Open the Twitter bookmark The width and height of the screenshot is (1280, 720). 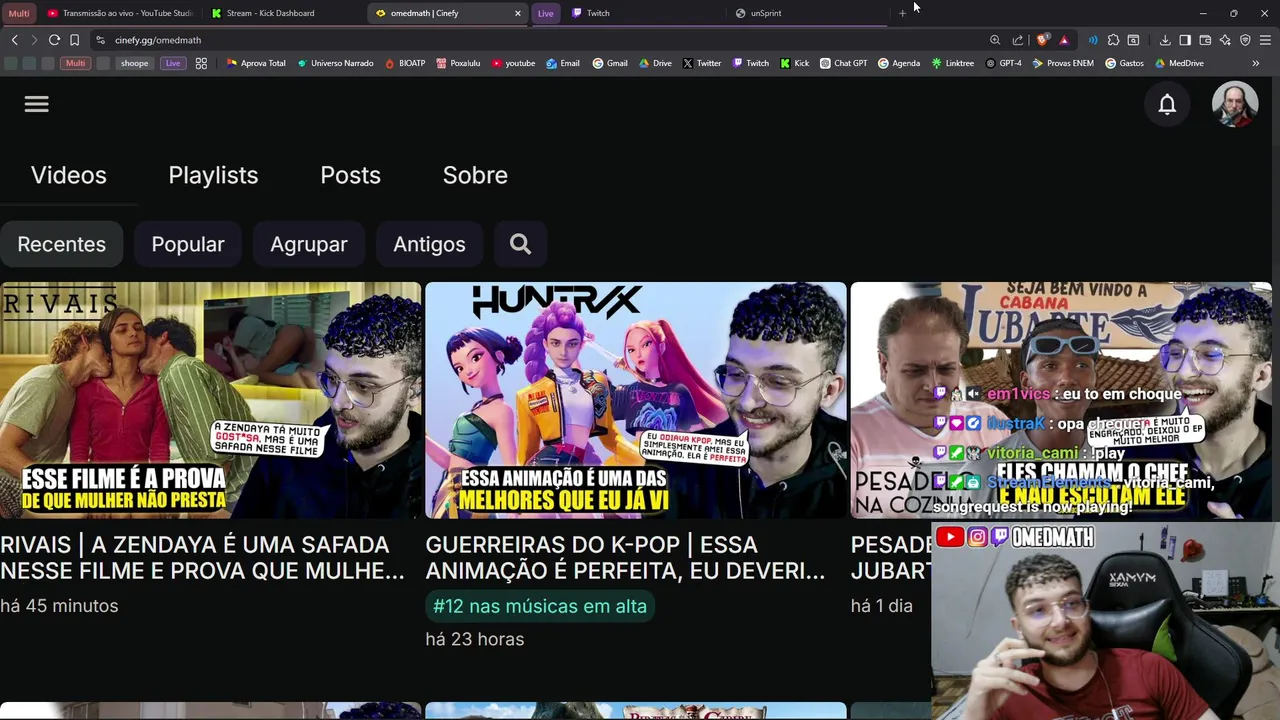(x=702, y=63)
